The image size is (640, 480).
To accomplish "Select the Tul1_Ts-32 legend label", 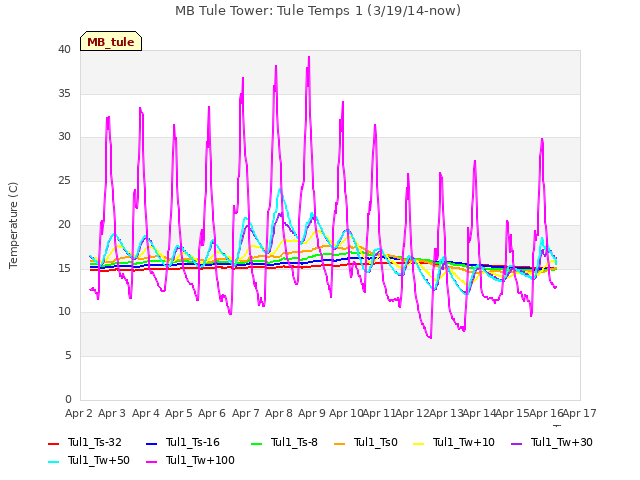I will coord(95,442).
